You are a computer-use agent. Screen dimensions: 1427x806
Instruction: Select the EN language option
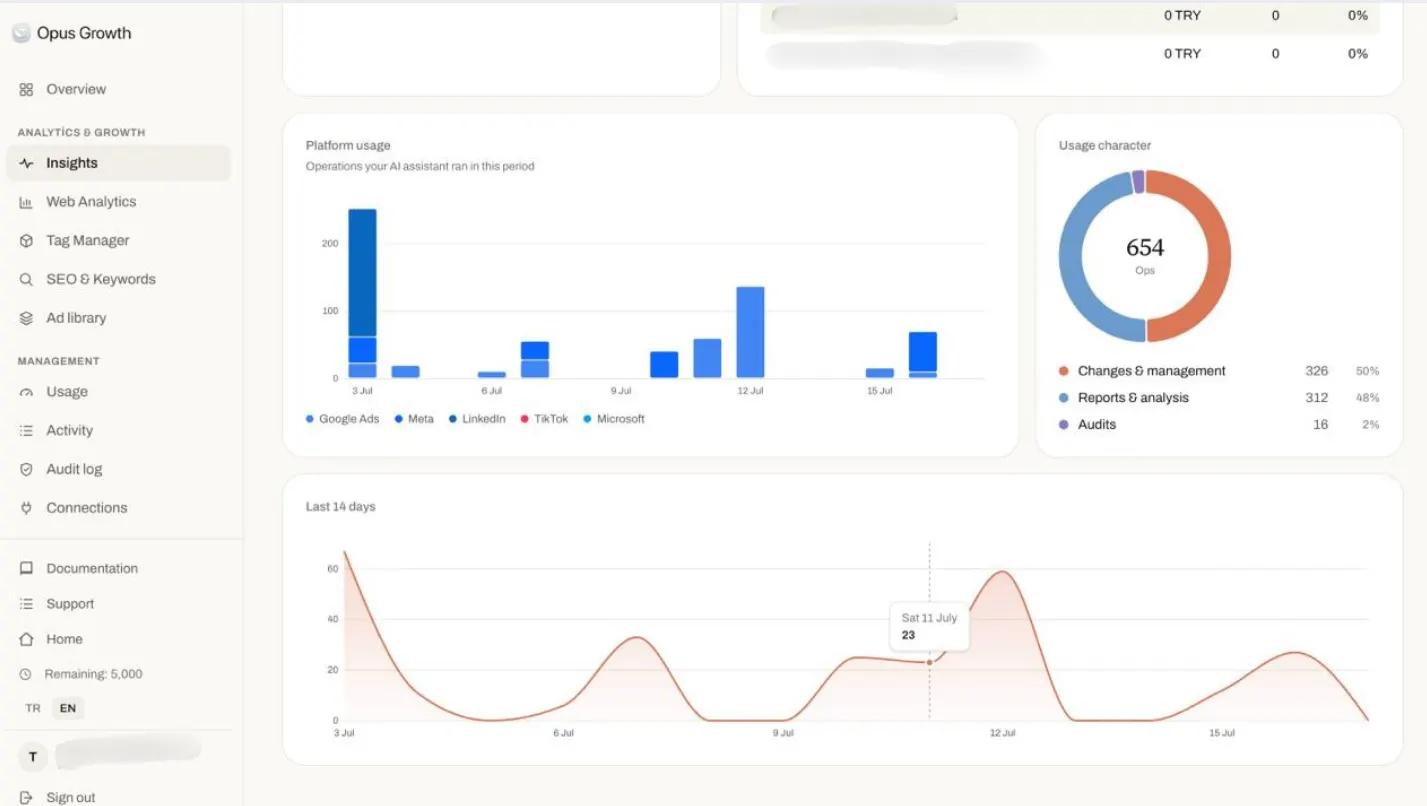click(x=68, y=708)
